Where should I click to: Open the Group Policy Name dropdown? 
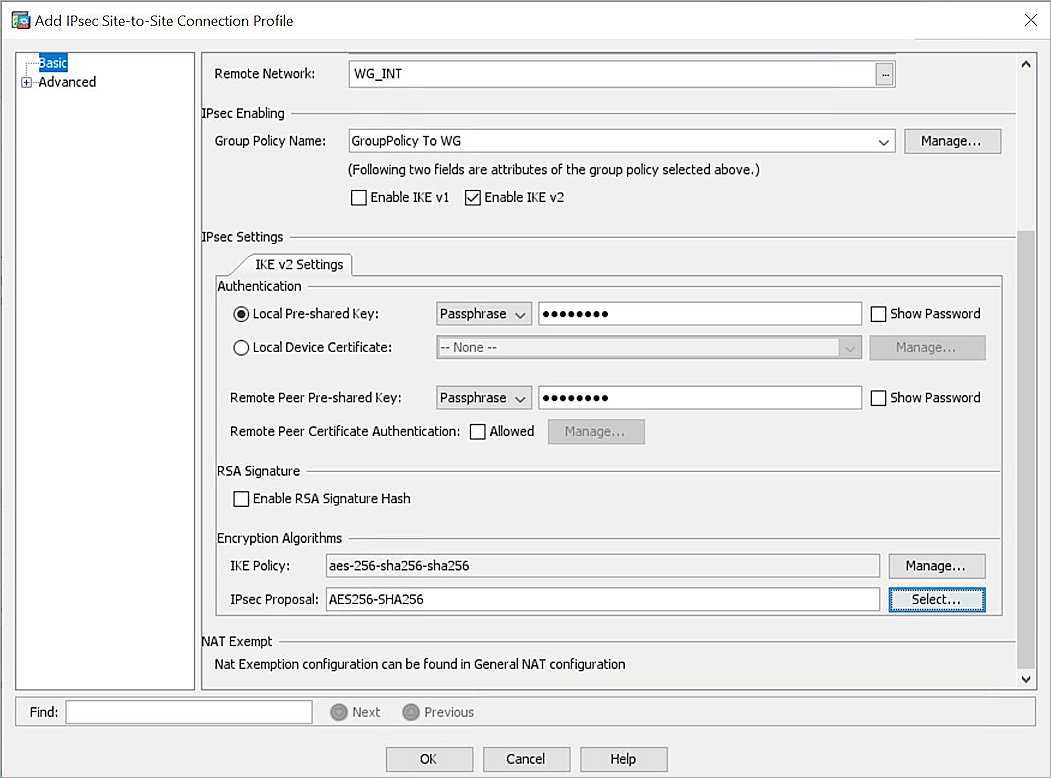point(883,141)
